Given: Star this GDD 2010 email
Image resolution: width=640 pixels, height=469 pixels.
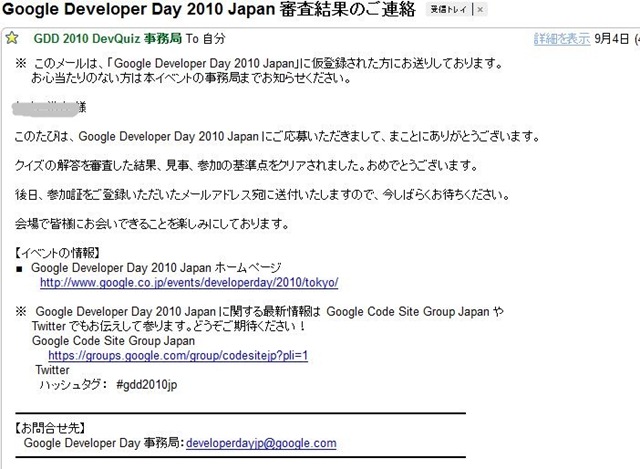Looking at the screenshot, I should pos(11,40).
